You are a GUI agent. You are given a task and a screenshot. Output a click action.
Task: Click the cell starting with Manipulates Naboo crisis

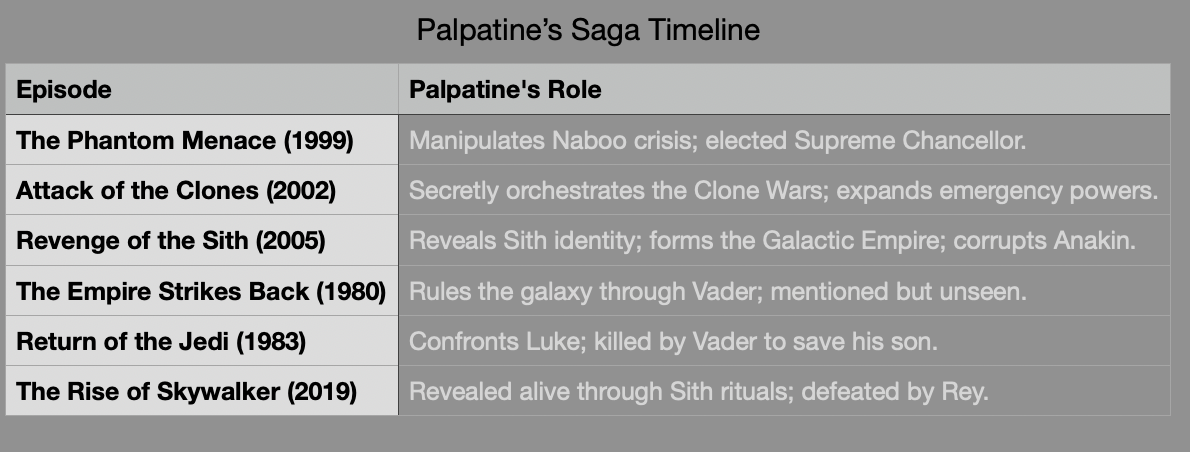coord(717,140)
